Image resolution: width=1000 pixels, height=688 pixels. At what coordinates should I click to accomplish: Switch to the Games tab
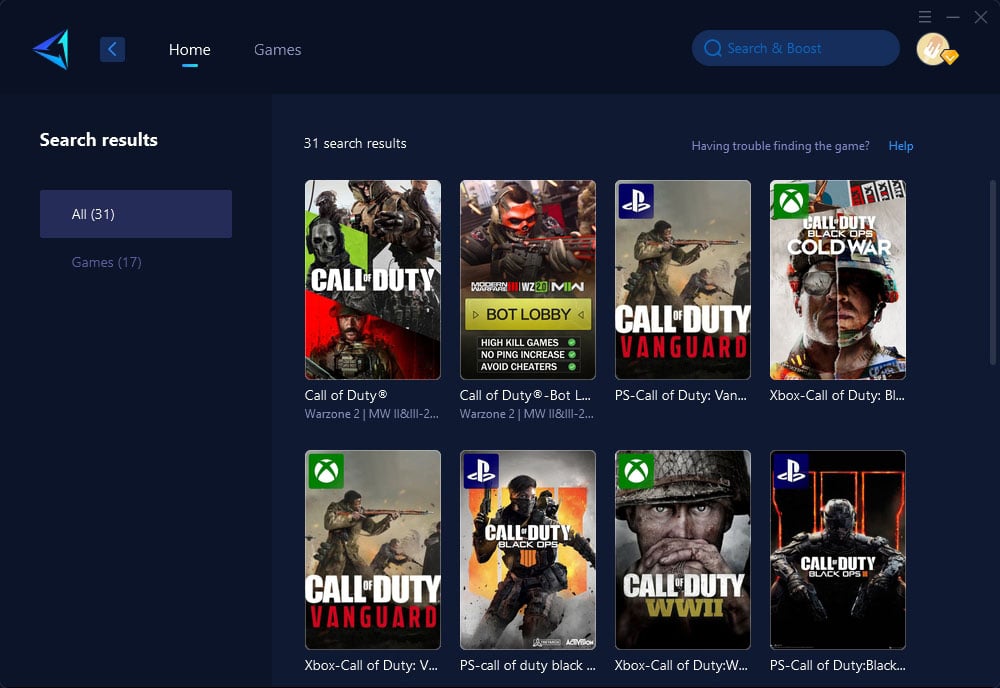click(x=277, y=50)
